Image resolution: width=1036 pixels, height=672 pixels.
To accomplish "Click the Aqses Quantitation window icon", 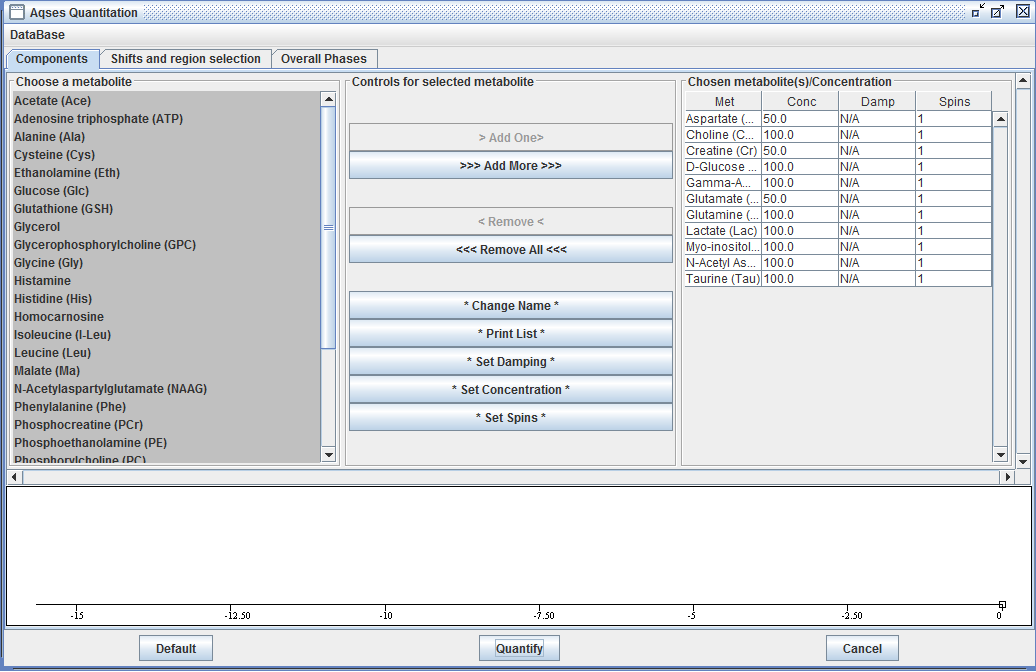I will click(x=17, y=12).
